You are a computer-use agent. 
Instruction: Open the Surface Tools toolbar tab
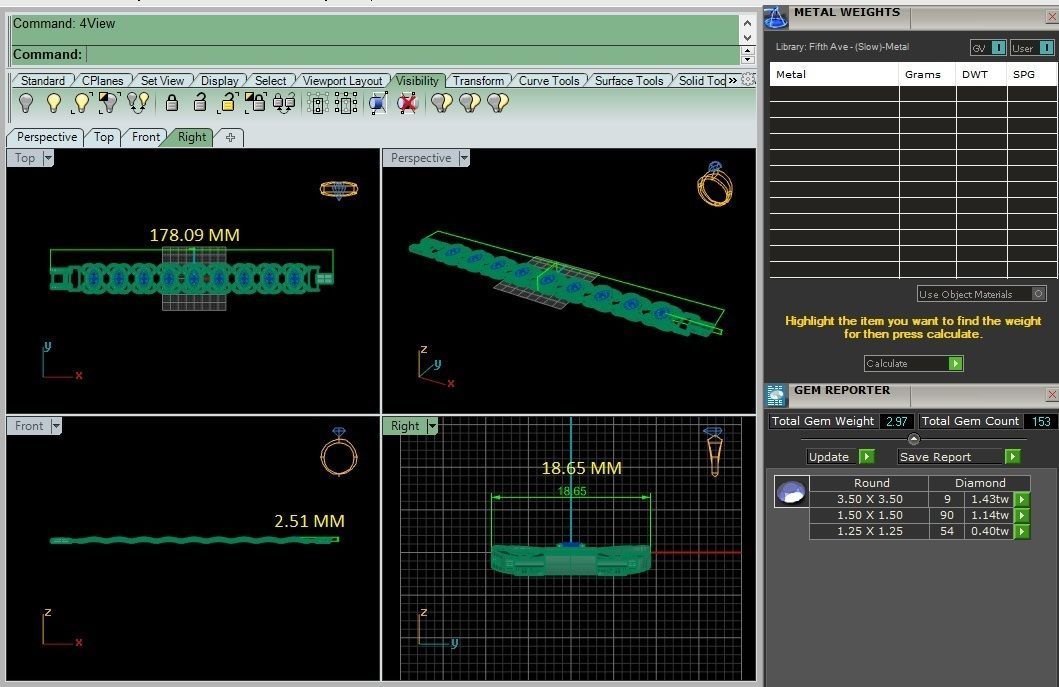click(x=629, y=80)
